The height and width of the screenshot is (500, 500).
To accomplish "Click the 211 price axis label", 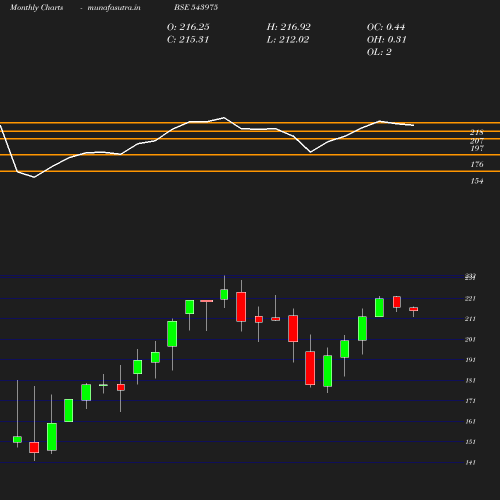I will pos(470,319).
